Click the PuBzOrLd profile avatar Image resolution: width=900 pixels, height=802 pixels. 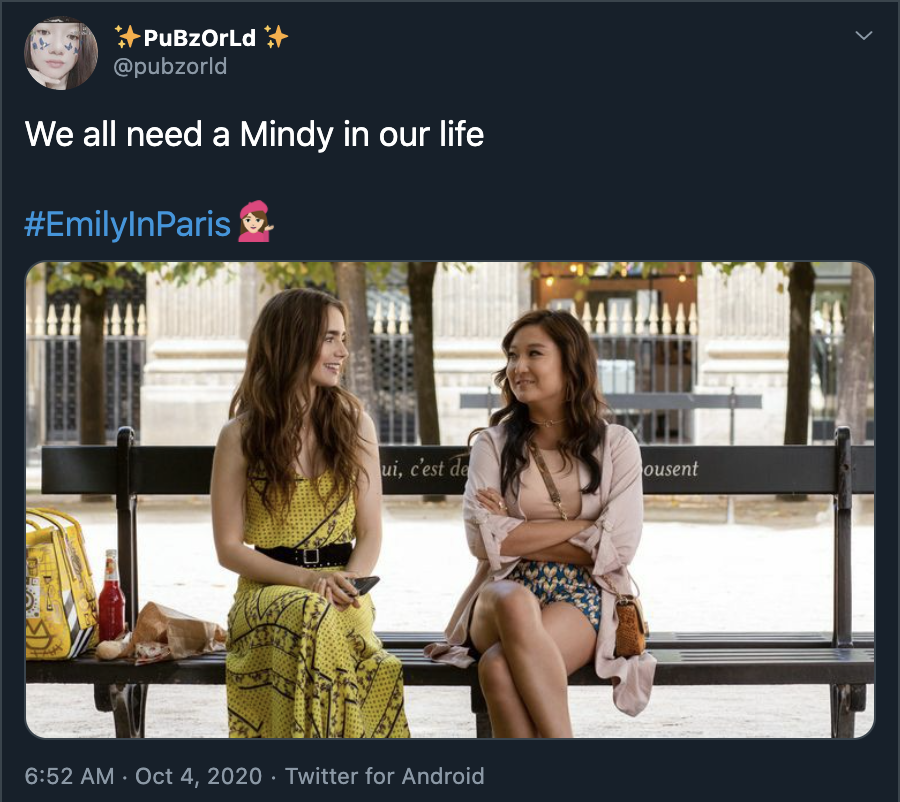(61, 53)
